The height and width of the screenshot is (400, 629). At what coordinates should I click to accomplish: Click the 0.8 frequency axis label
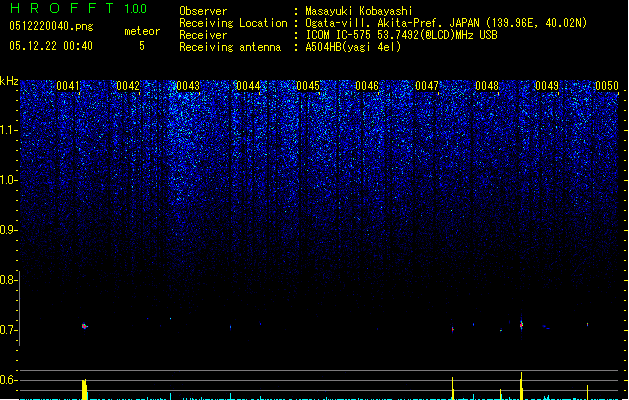(8, 280)
